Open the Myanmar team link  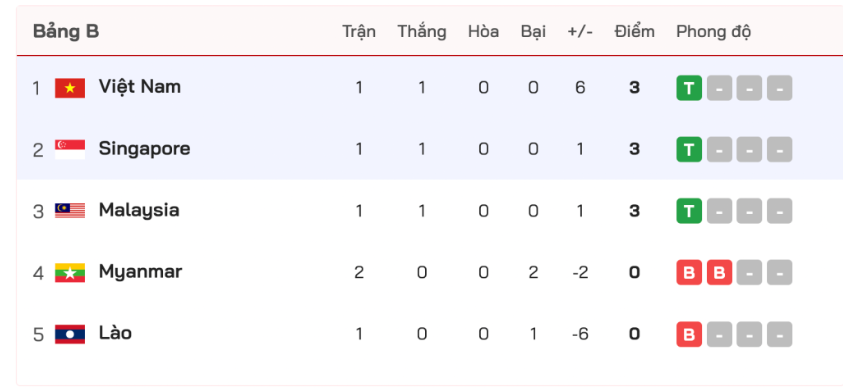pos(140,272)
